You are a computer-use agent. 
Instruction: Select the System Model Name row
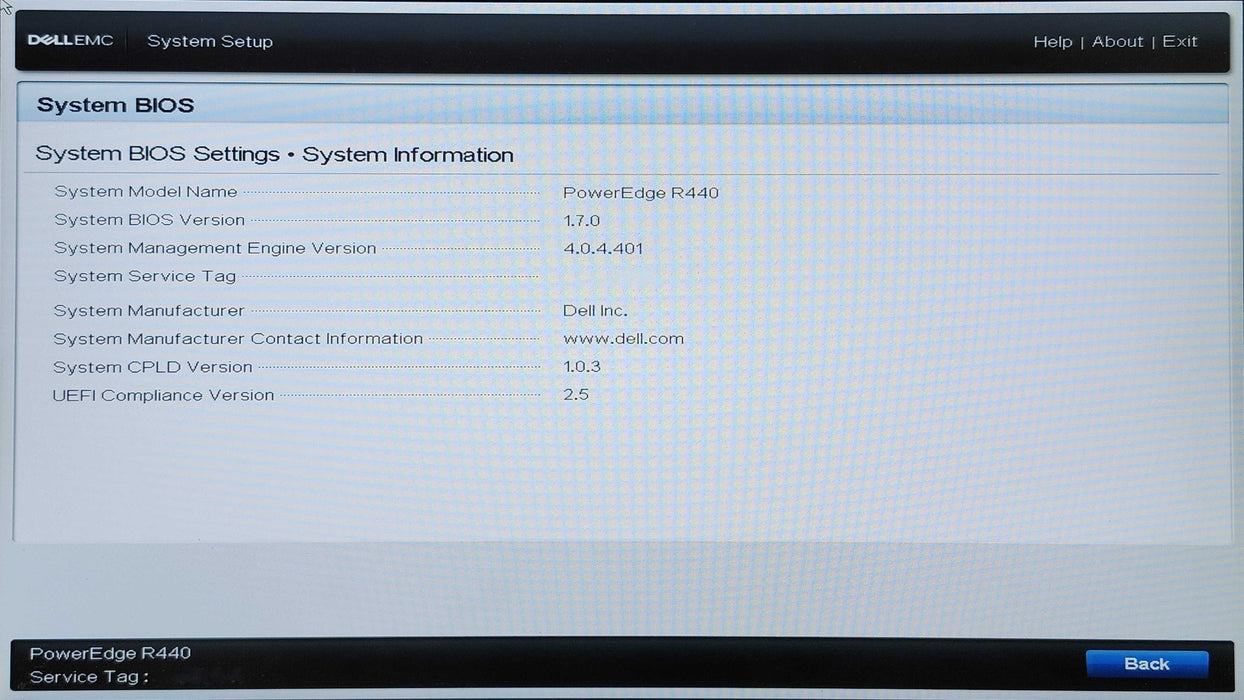tap(146, 191)
